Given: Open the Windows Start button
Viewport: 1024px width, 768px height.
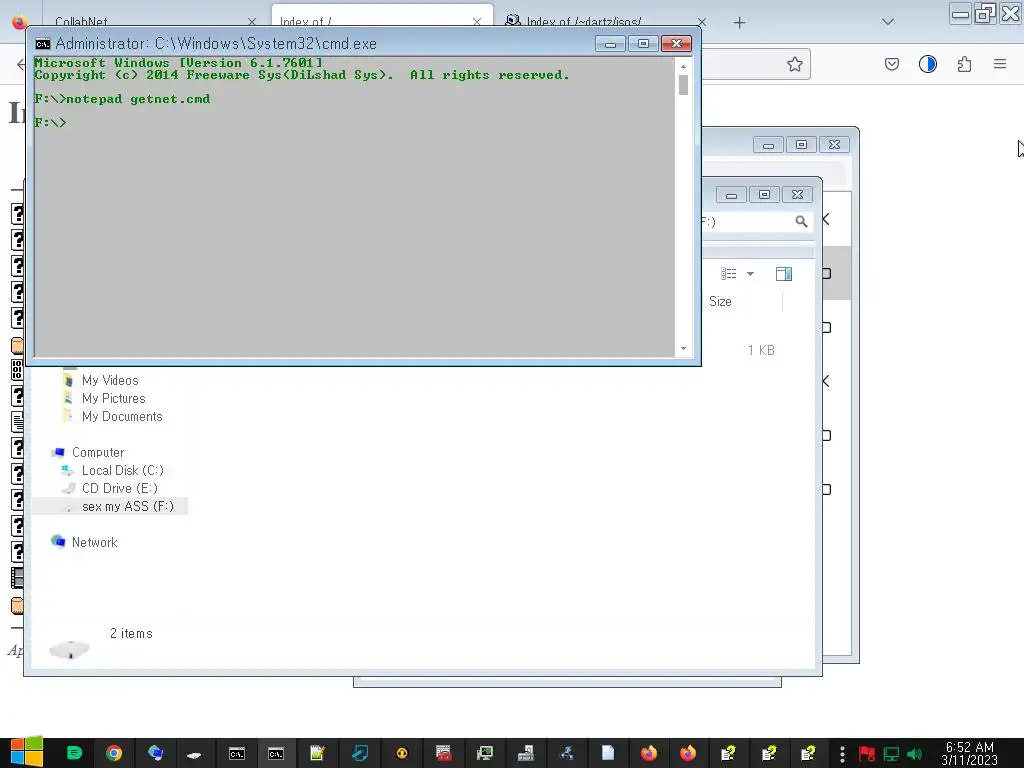Looking at the screenshot, I should (x=26, y=753).
